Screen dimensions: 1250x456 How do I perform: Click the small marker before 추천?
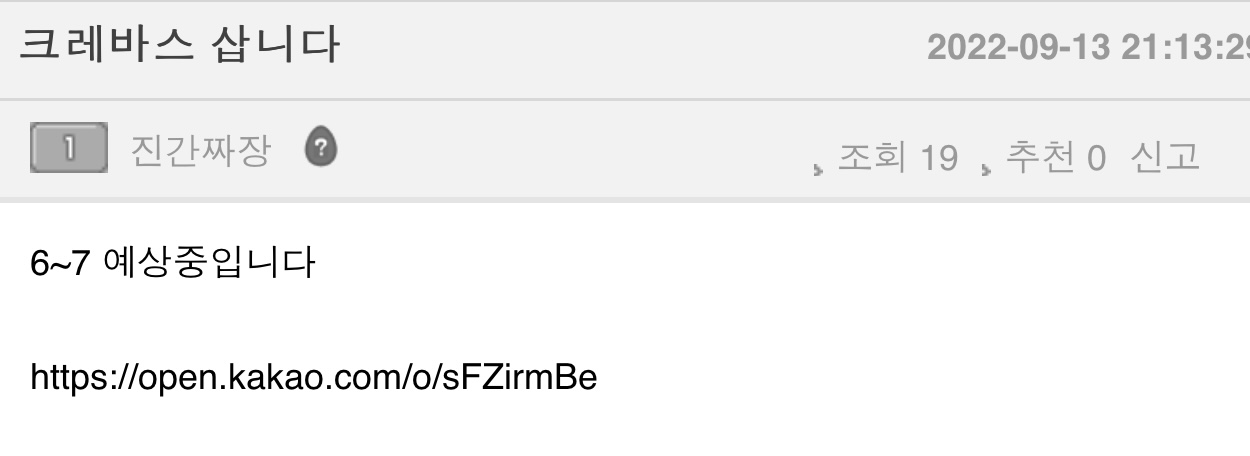(x=987, y=168)
